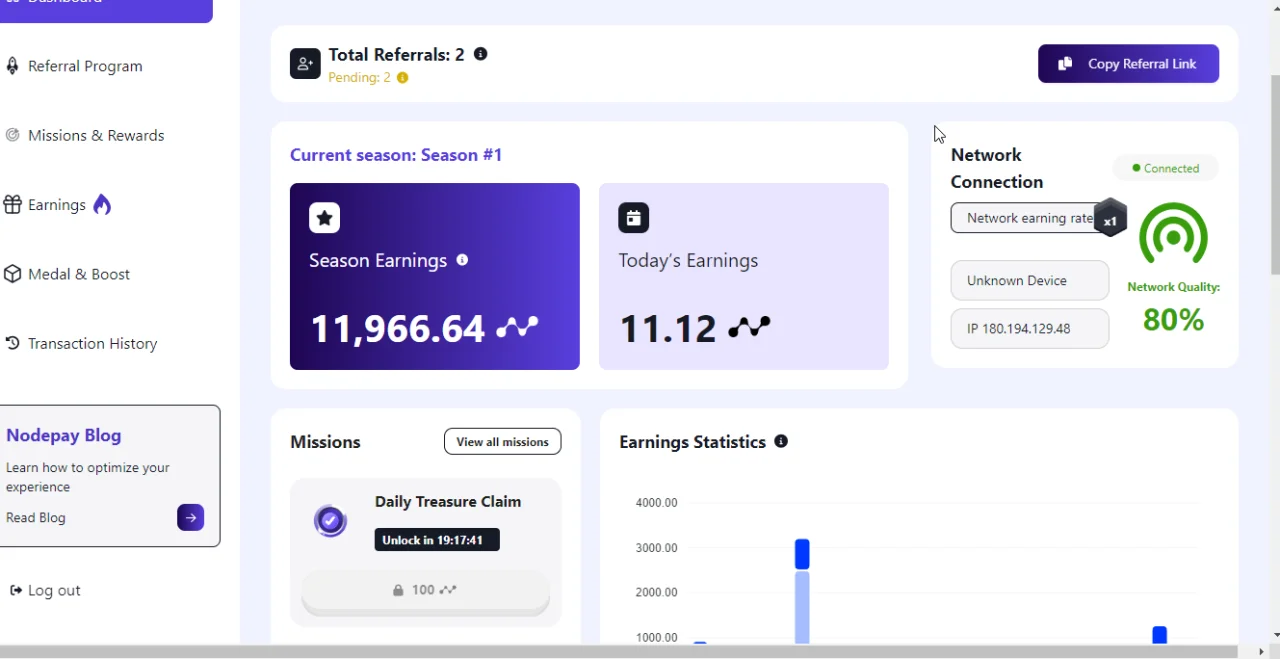Click the cube icon beside Medal & Boost

[x=12, y=274]
